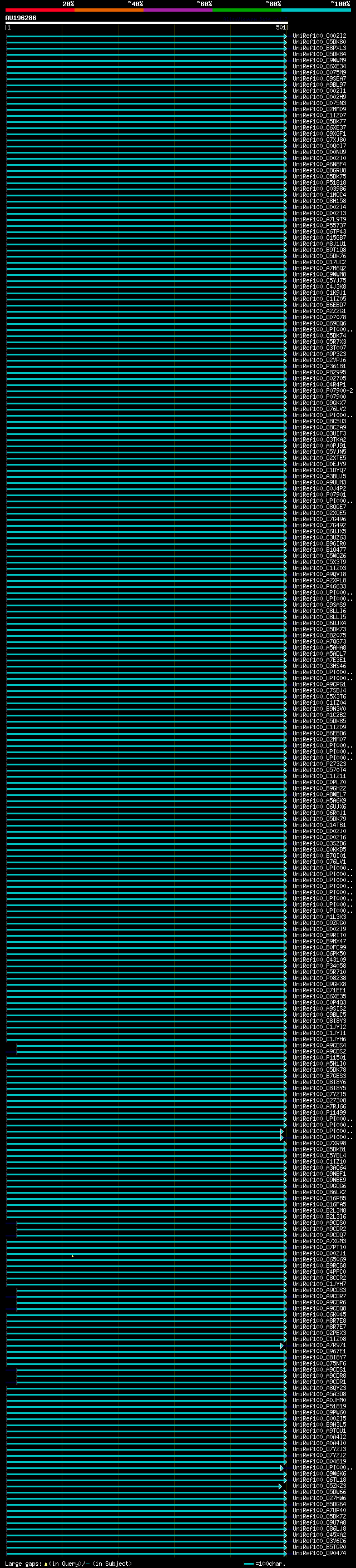Select the UniRef100_C5YBL4 label
356x1568 pixels.
[319, 1156]
